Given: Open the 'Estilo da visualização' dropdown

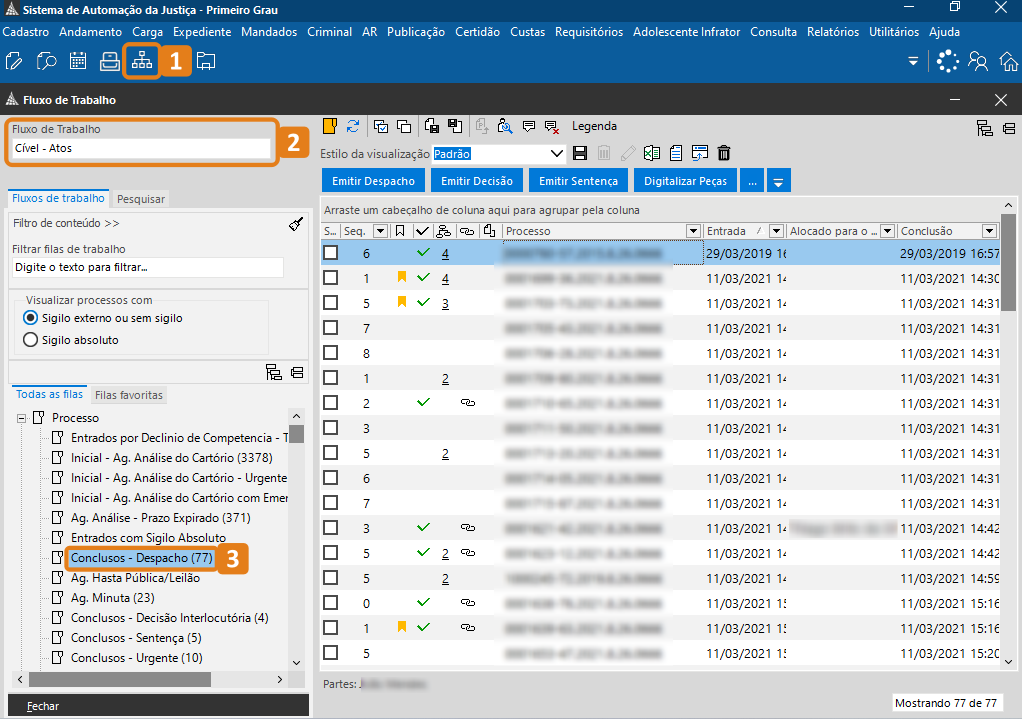Looking at the screenshot, I should pyautogui.click(x=556, y=154).
